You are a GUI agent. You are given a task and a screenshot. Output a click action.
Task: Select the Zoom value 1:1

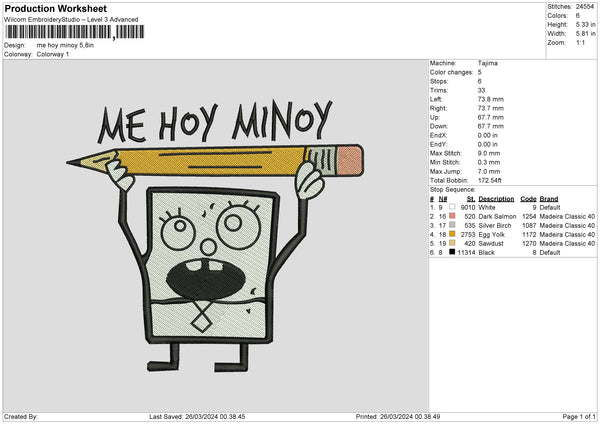580,42
